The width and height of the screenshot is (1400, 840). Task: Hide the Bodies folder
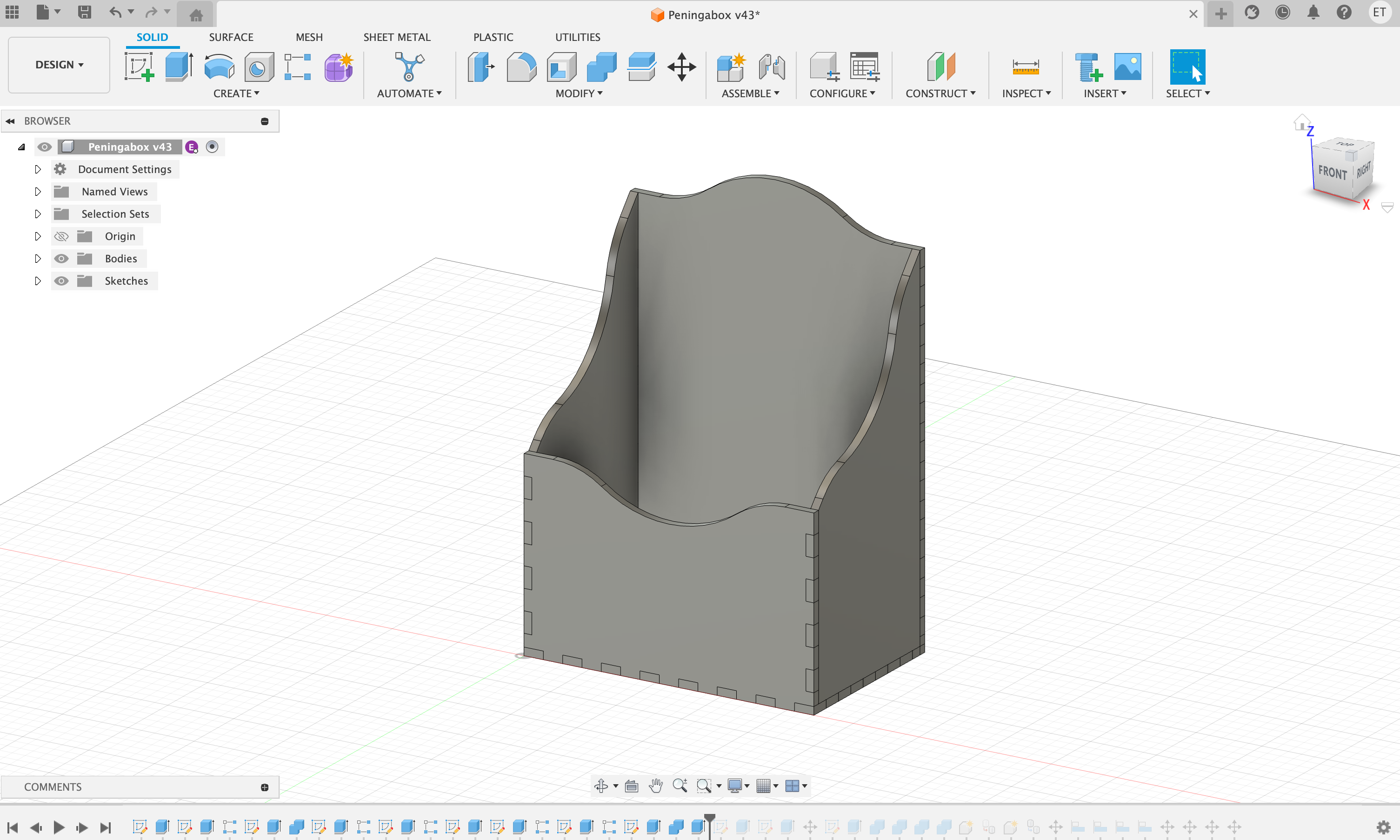(61, 259)
